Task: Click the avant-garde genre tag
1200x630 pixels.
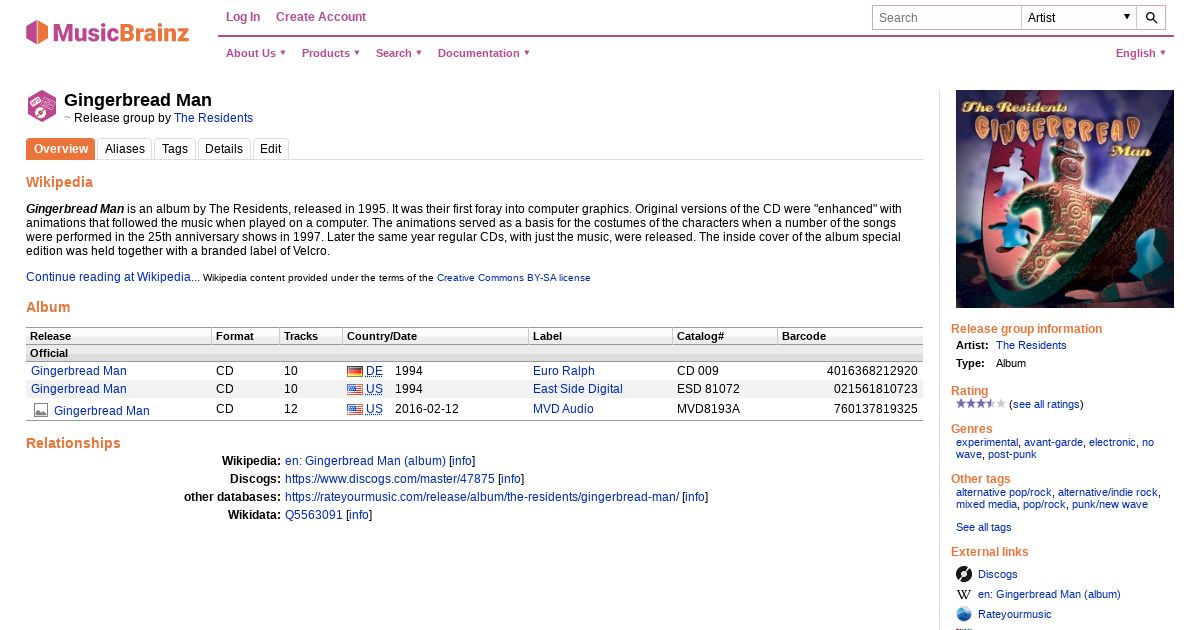Action: pyautogui.click(x=1053, y=442)
